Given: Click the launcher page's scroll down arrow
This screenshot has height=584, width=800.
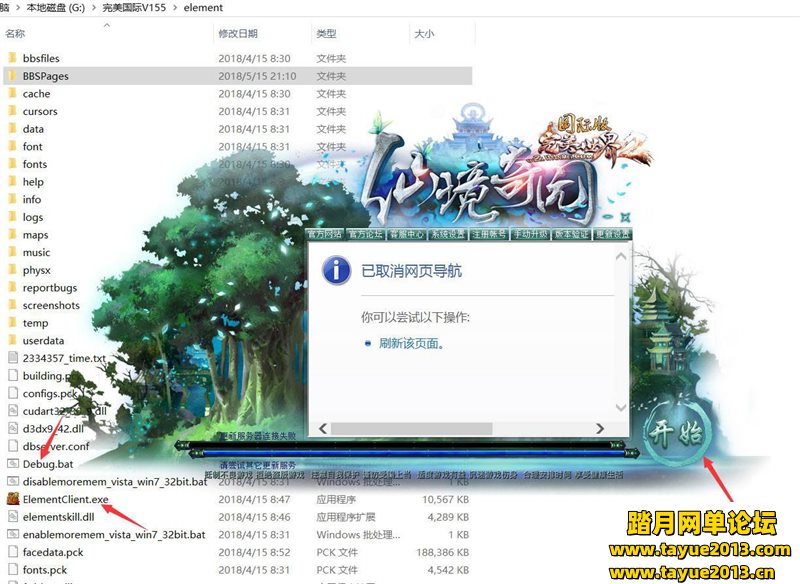Looking at the screenshot, I should (x=621, y=408).
